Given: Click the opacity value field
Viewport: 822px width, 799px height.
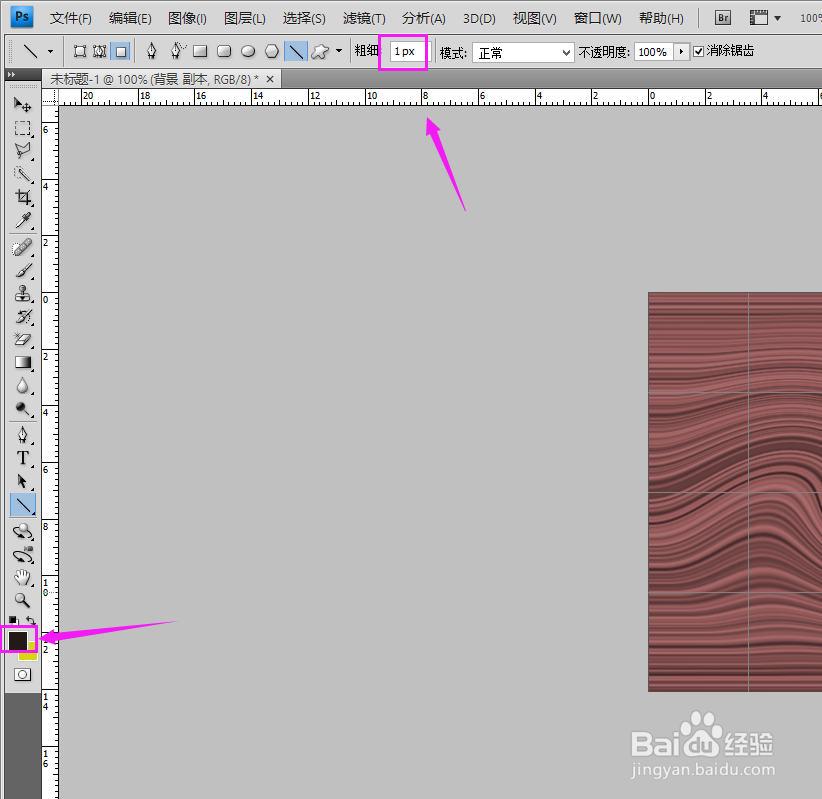Looking at the screenshot, I should tap(653, 52).
